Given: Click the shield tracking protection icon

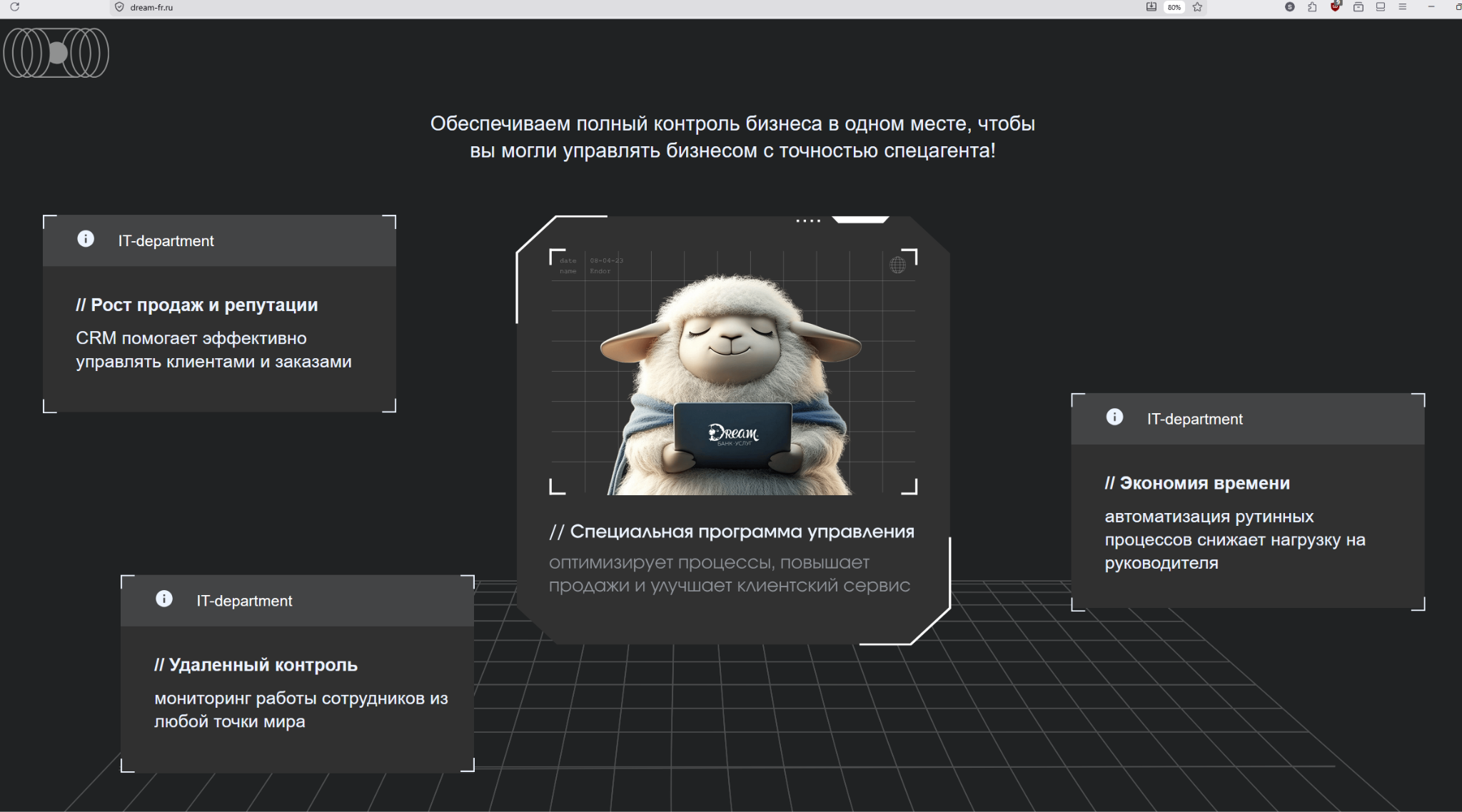Looking at the screenshot, I should click(119, 7).
